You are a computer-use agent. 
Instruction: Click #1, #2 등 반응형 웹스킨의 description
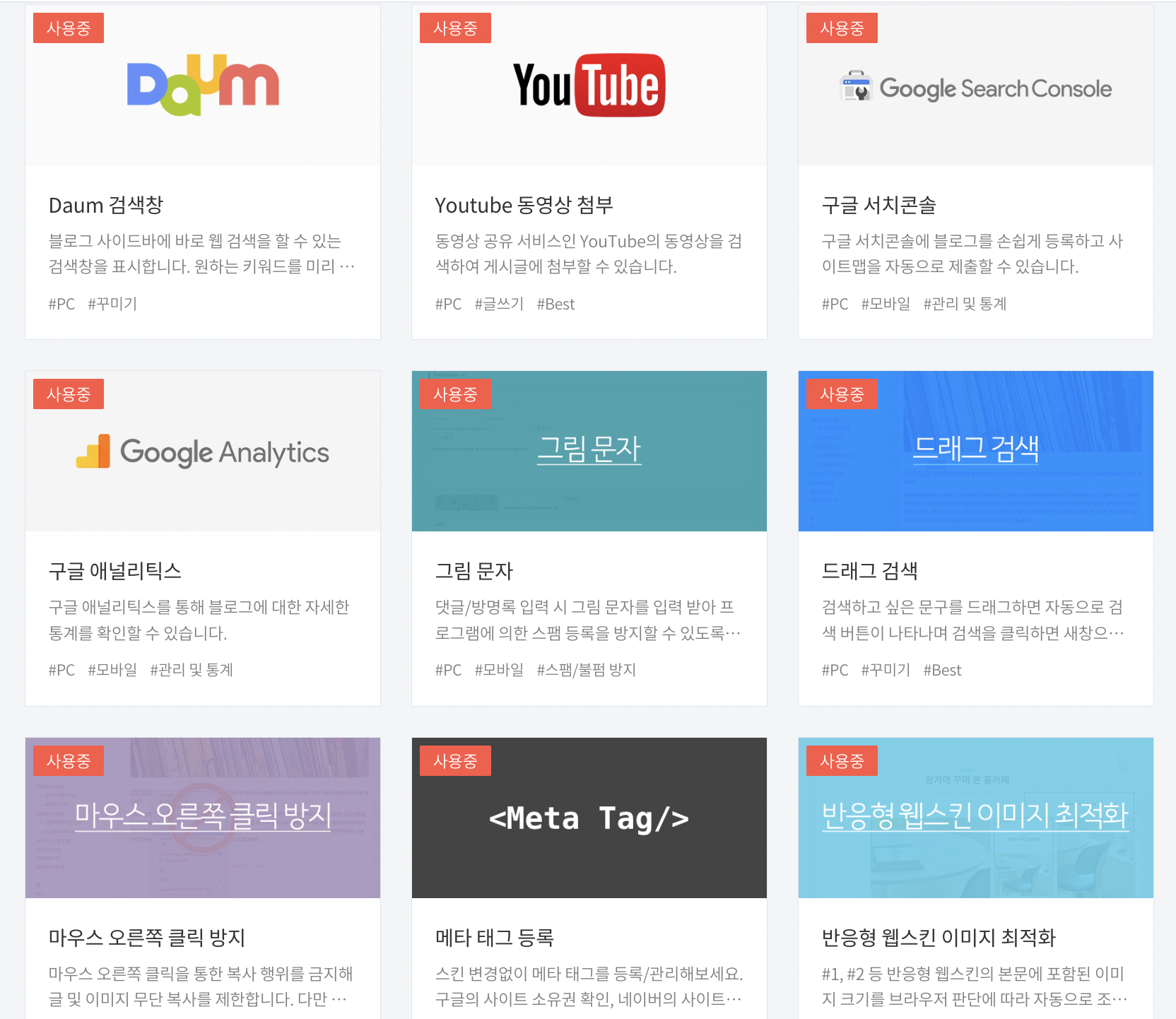tap(974, 986)
